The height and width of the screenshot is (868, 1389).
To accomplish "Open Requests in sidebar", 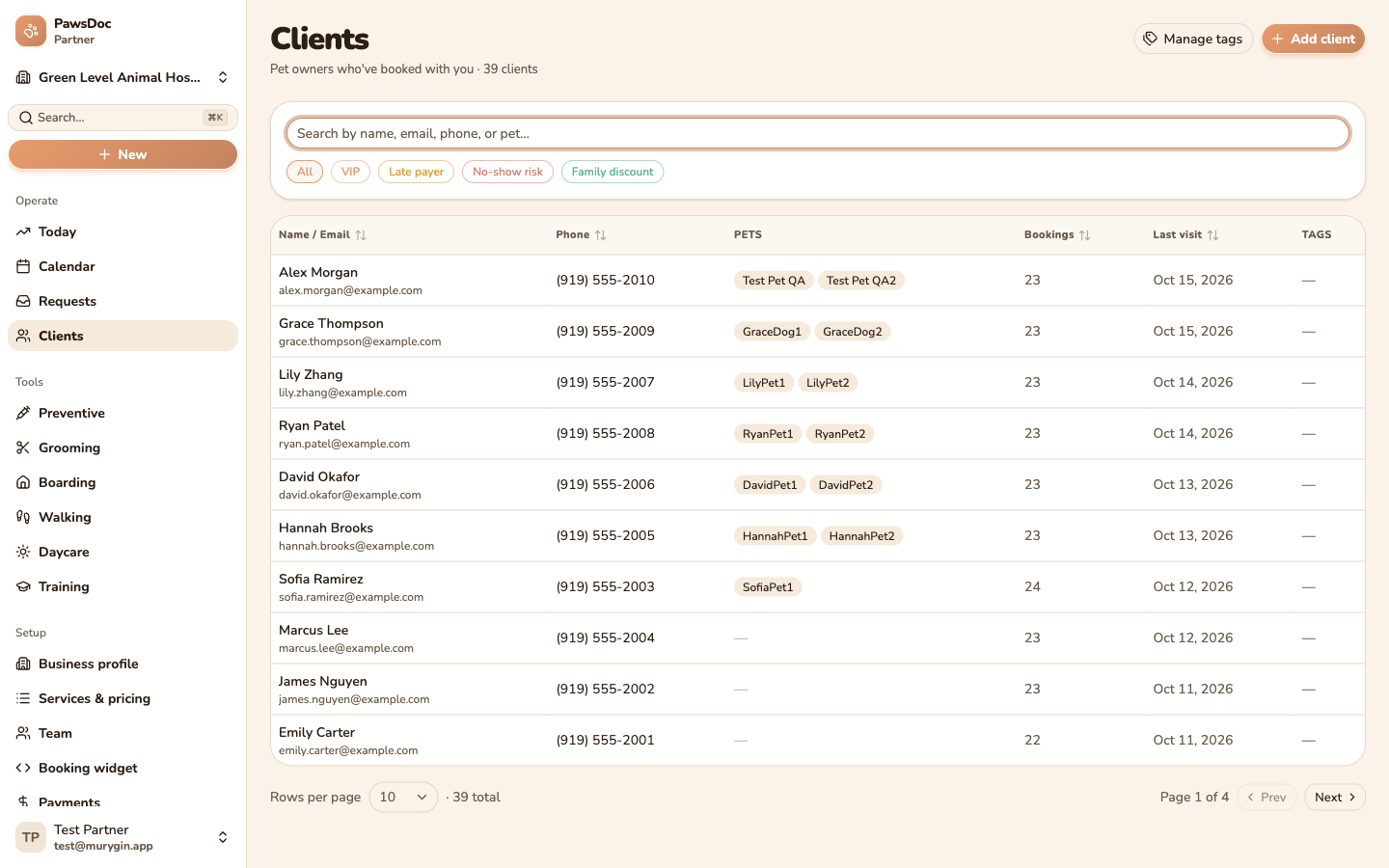I will tap(123, 301).
